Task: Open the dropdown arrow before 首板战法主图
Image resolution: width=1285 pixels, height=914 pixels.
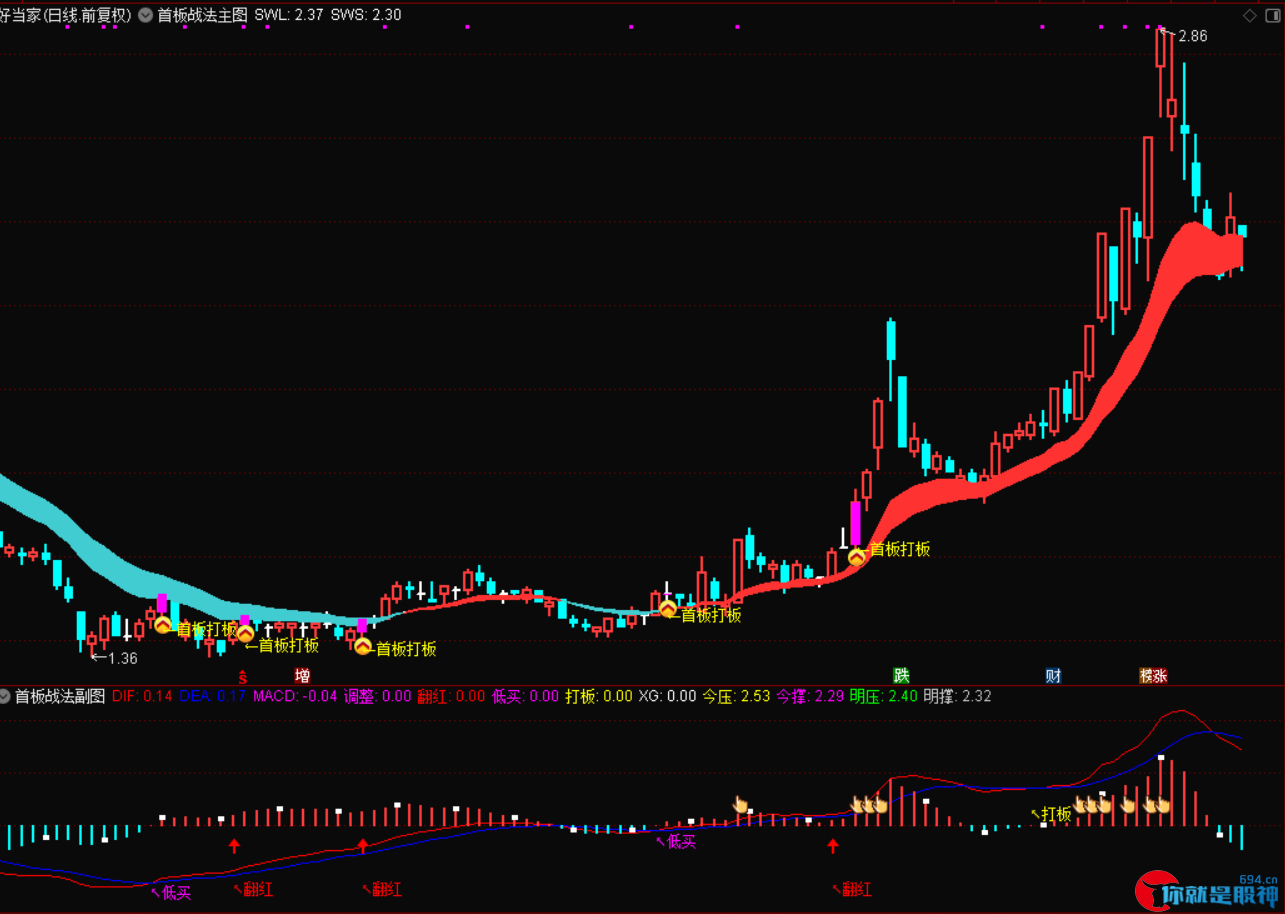Action: tap(146, 16)
